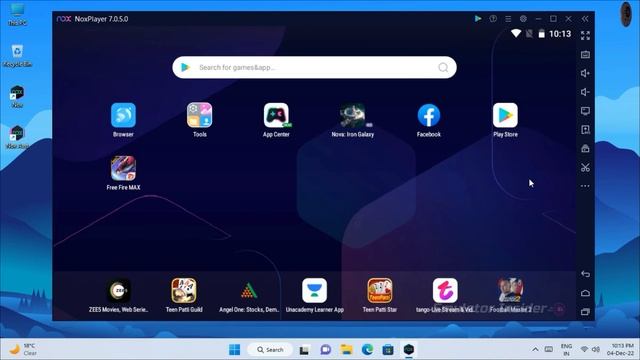Launch the Facebook app

pos(429,116)
